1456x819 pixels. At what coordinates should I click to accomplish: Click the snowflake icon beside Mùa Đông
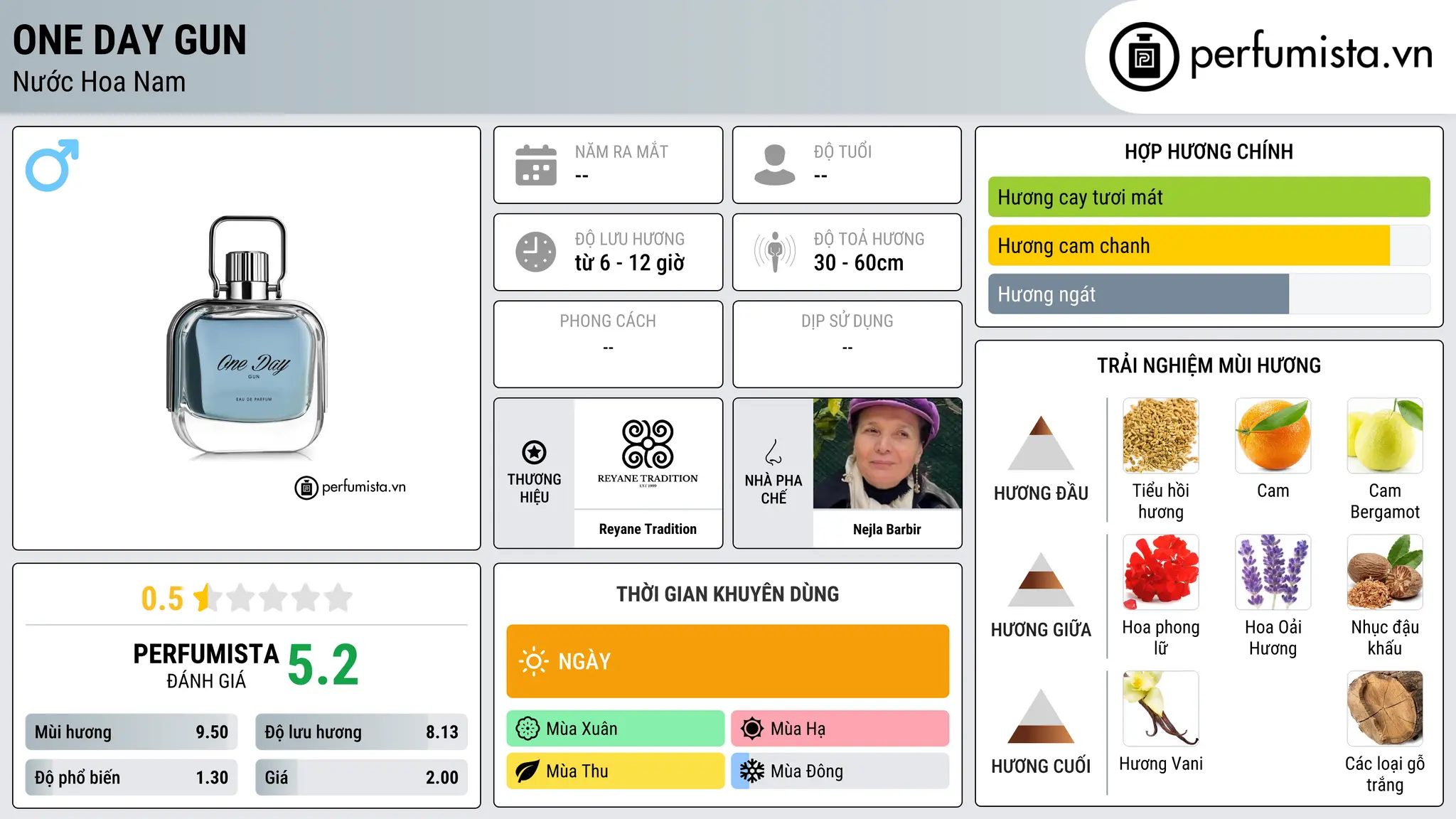(x=752, y=771)
